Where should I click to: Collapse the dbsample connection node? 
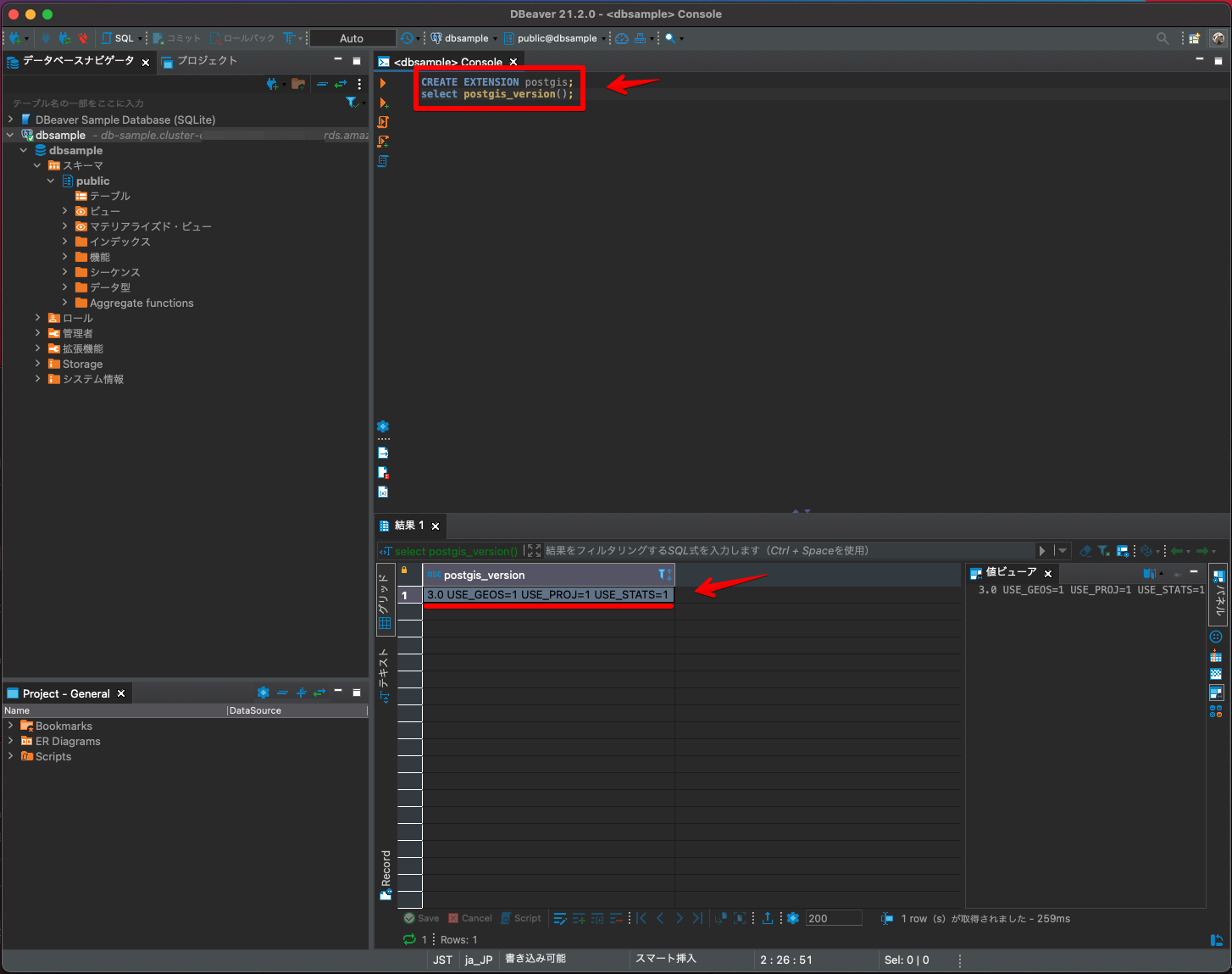click(x=10, y=135)
